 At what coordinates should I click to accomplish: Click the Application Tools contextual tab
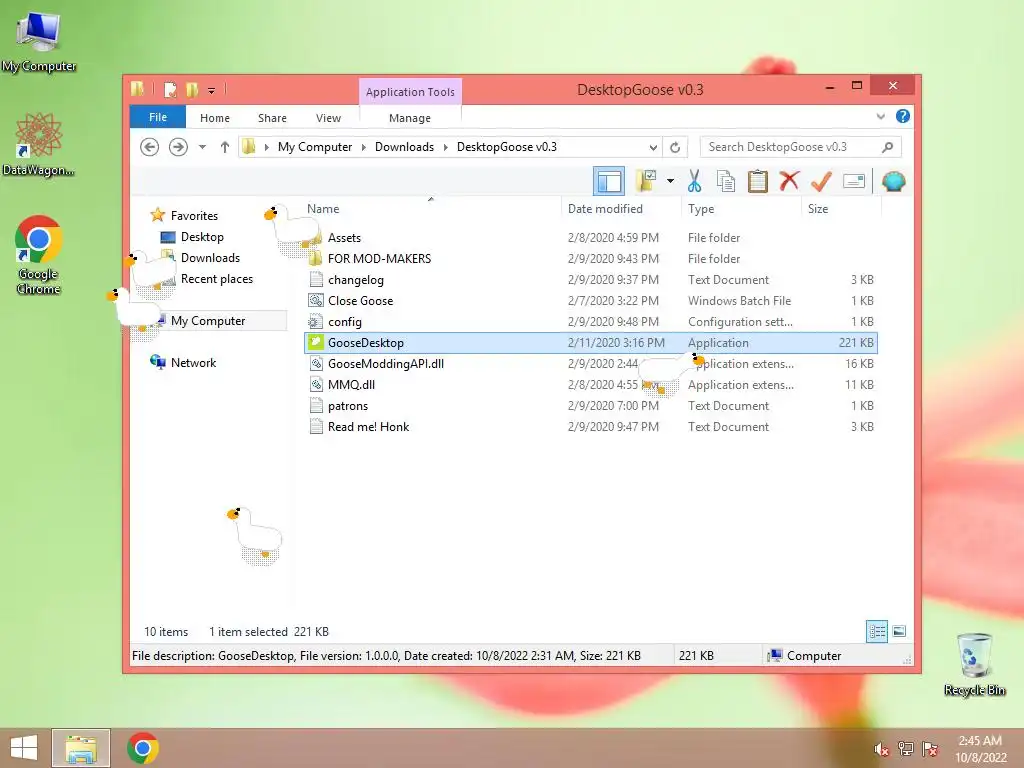pos(410,91)
